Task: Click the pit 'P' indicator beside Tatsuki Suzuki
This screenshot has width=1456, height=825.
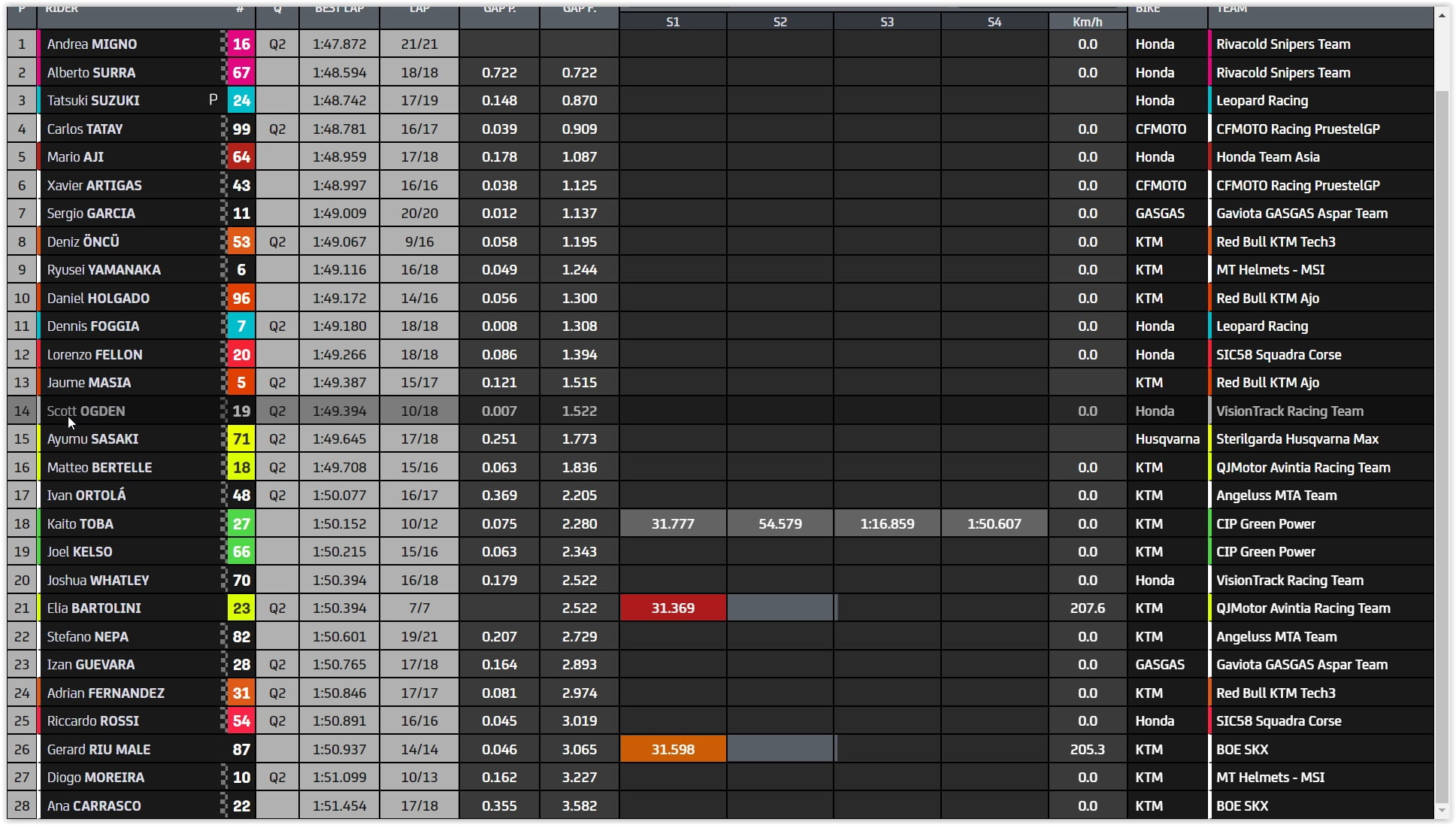Action: point(213,100)
